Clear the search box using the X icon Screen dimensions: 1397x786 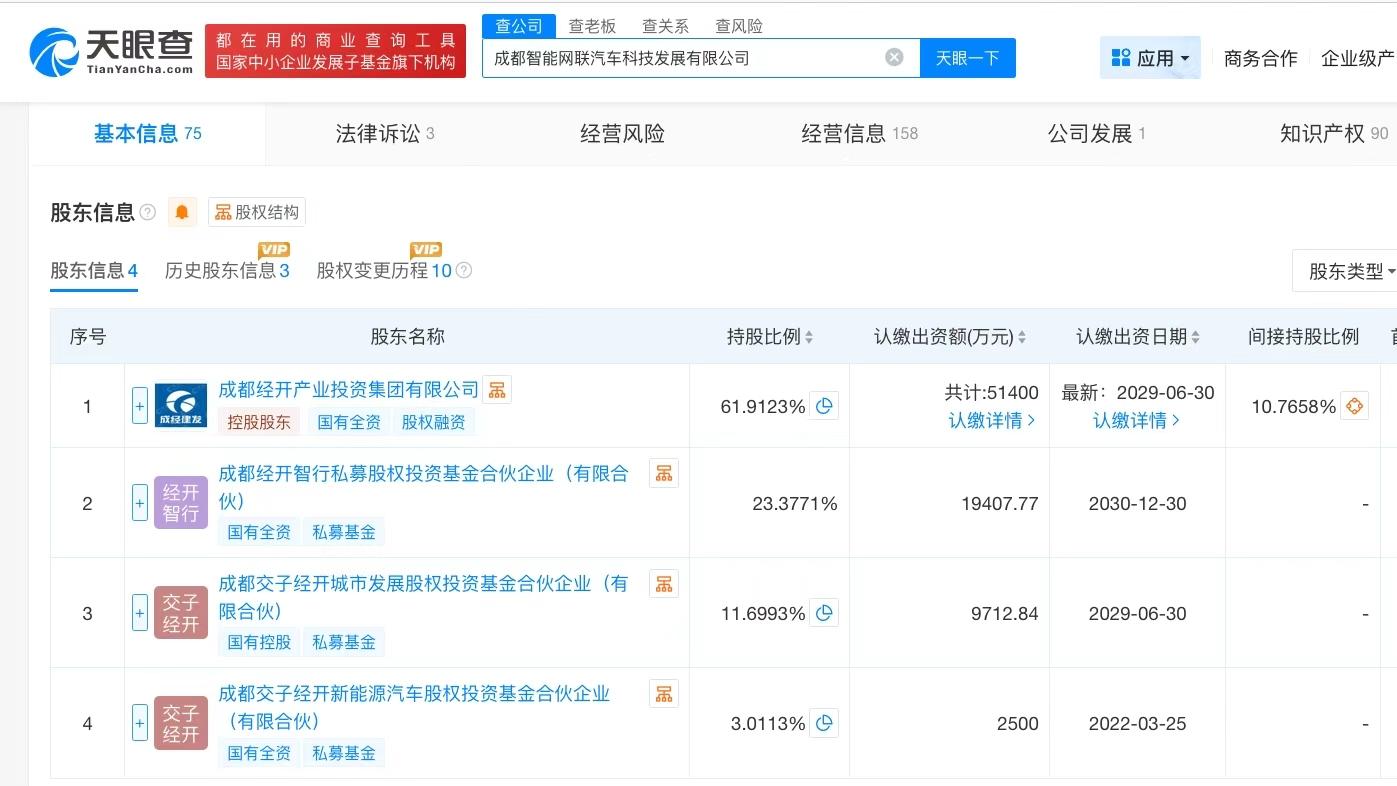[x=894, y=57]
